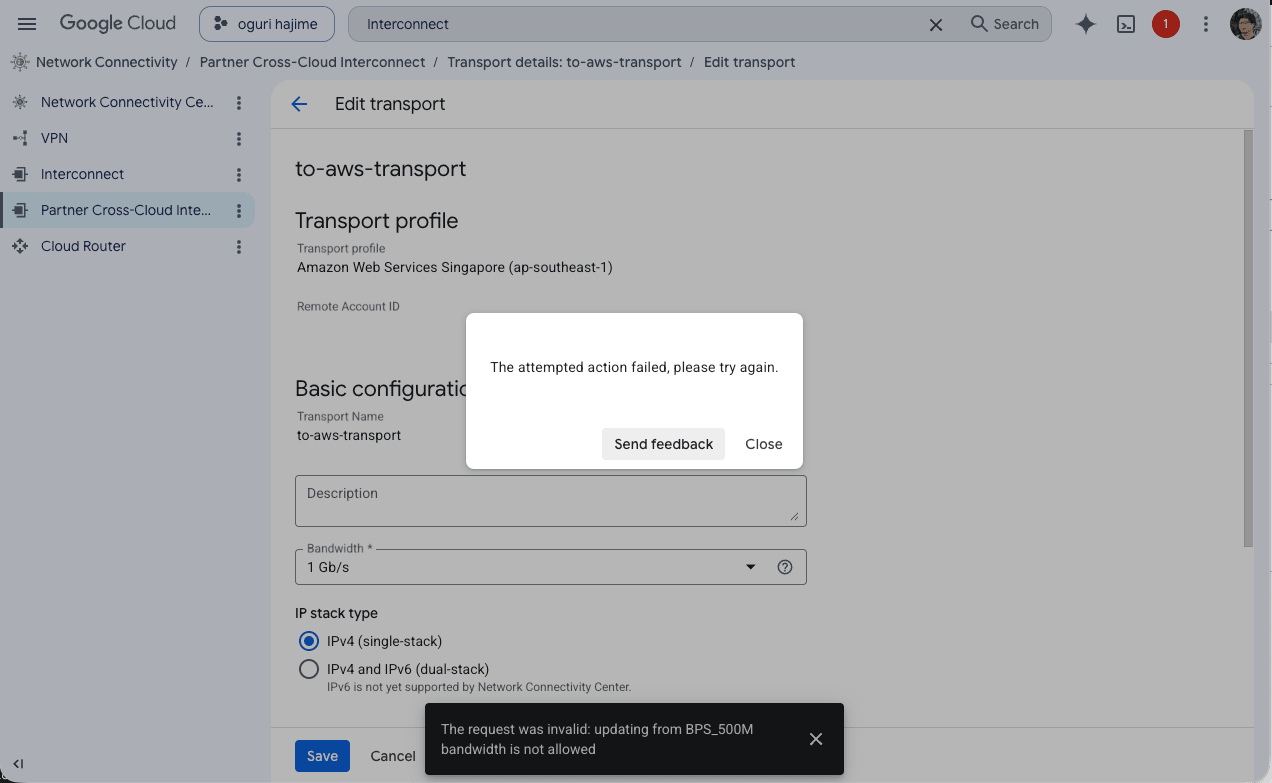Click the Network Connectivity Center sidebar icon
The height and width of the screenshot is (783, 1272).
click(x=20, y=102)
